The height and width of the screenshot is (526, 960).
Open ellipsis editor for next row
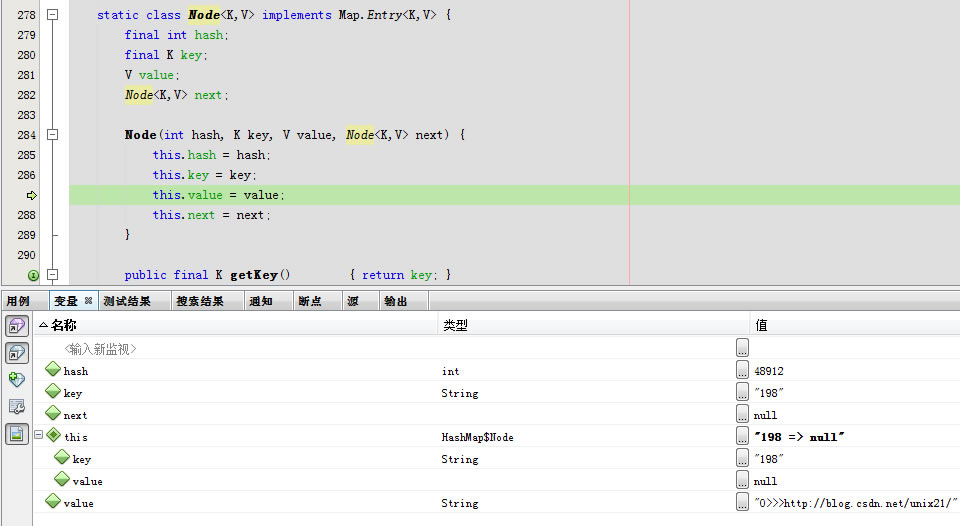pos(742,413)
